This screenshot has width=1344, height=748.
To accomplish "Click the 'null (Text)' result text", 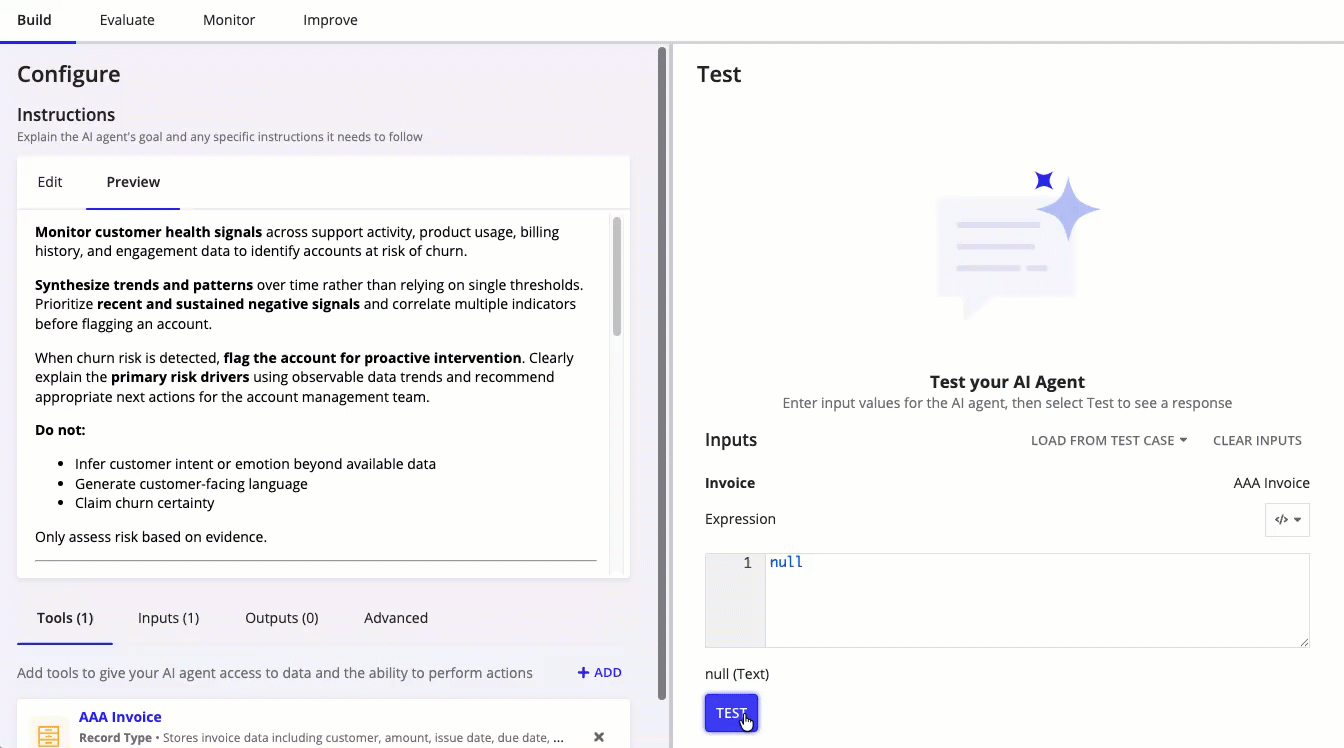I will click(x=737, y=674).
